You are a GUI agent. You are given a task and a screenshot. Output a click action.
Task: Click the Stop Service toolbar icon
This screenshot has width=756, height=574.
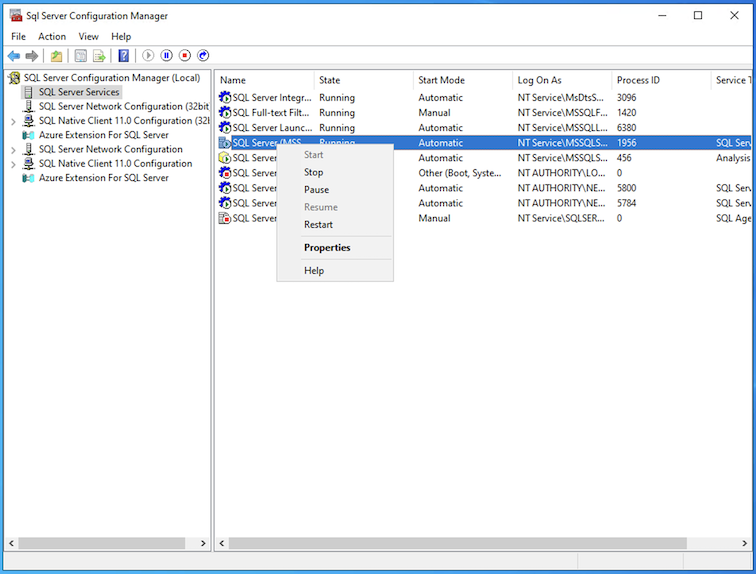(x=185, y=56)
